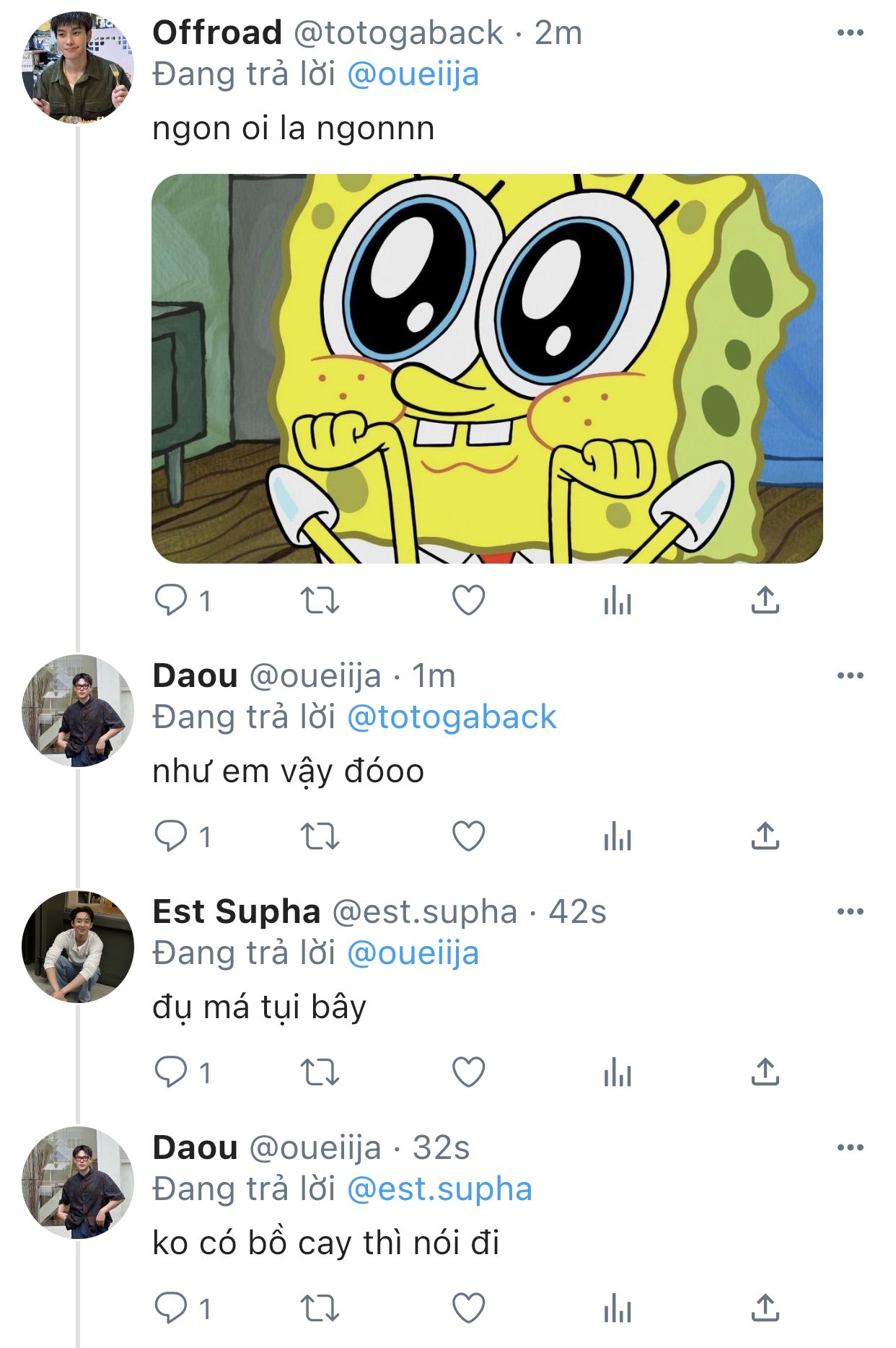The height and width of the screenshot is (1348, 896).
Task: Open @est.supha mention link in Daou's reply
Action: click(439, 1189)
